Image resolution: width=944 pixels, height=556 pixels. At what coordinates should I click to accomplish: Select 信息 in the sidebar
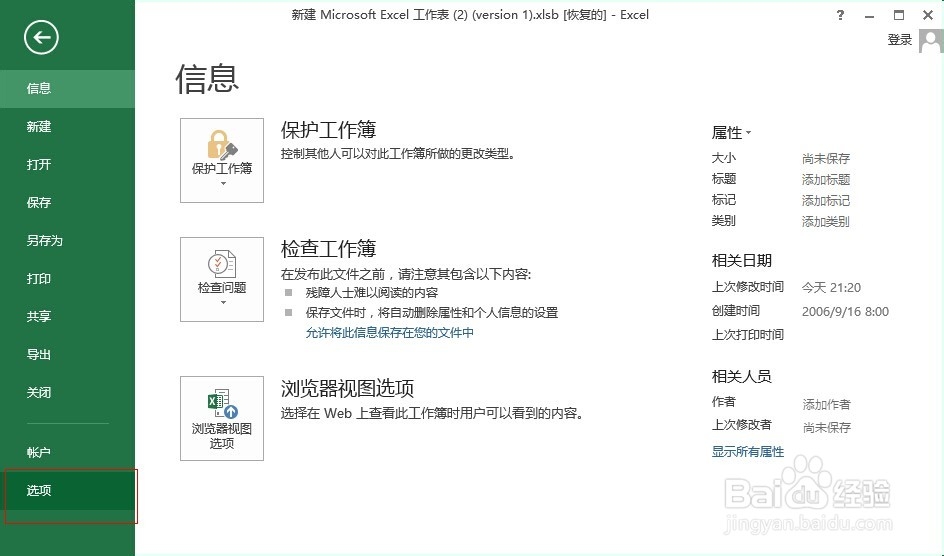point(67,88)
